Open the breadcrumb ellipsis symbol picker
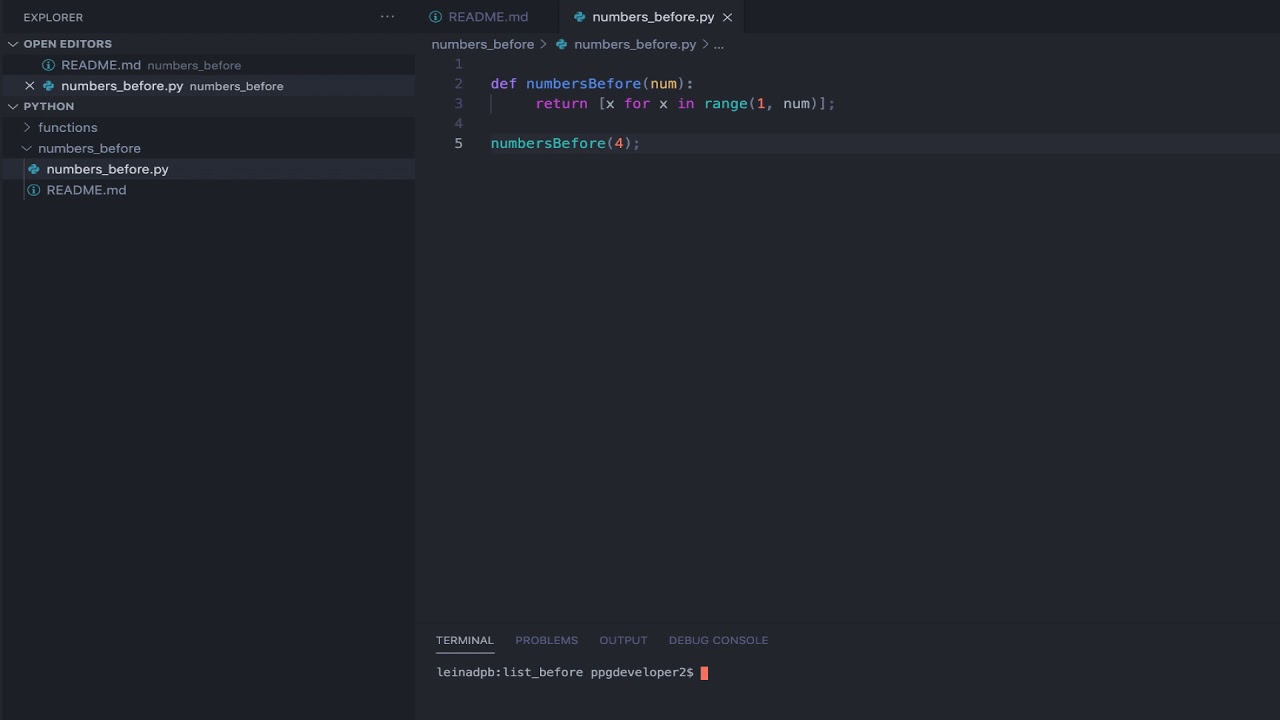The image size is (1280, 720). (718, 44)
